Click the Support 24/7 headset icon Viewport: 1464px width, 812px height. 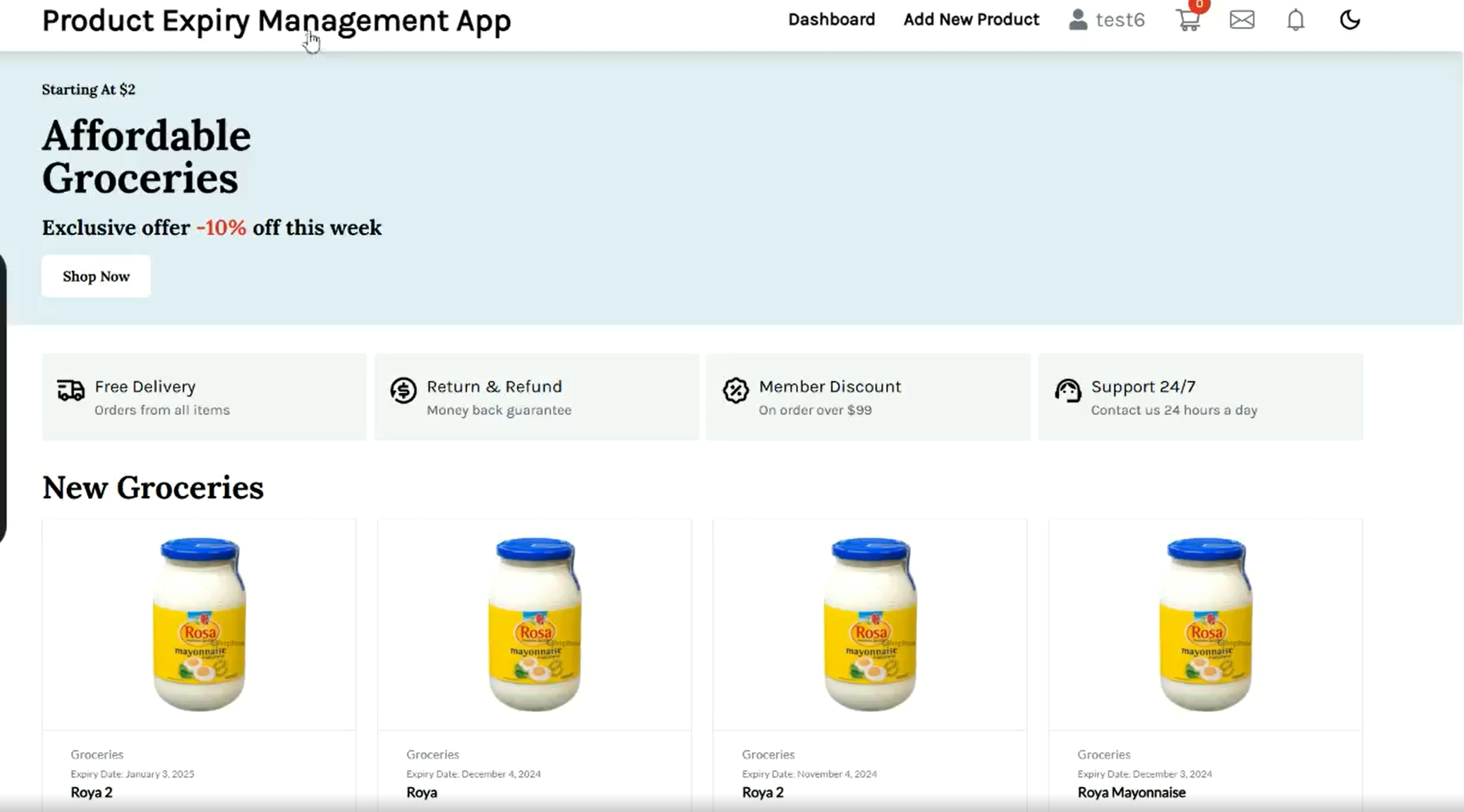[1068, 390]
